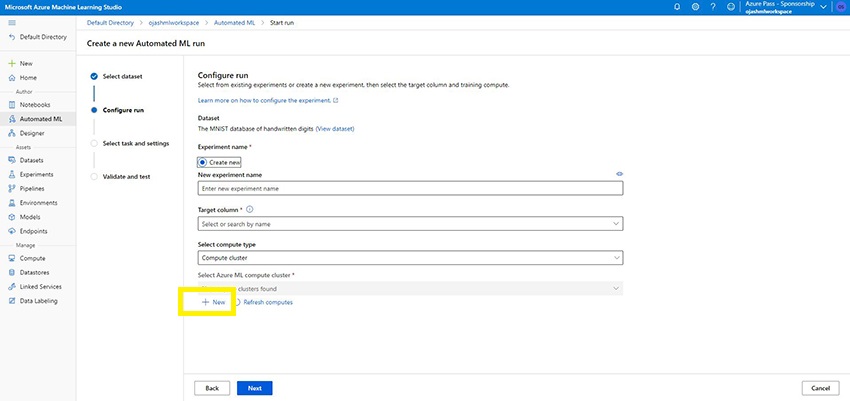Focus the new experiment name field
Viewport: 850px width, 401px height.
pyautogui.click(x=410, y=188)
